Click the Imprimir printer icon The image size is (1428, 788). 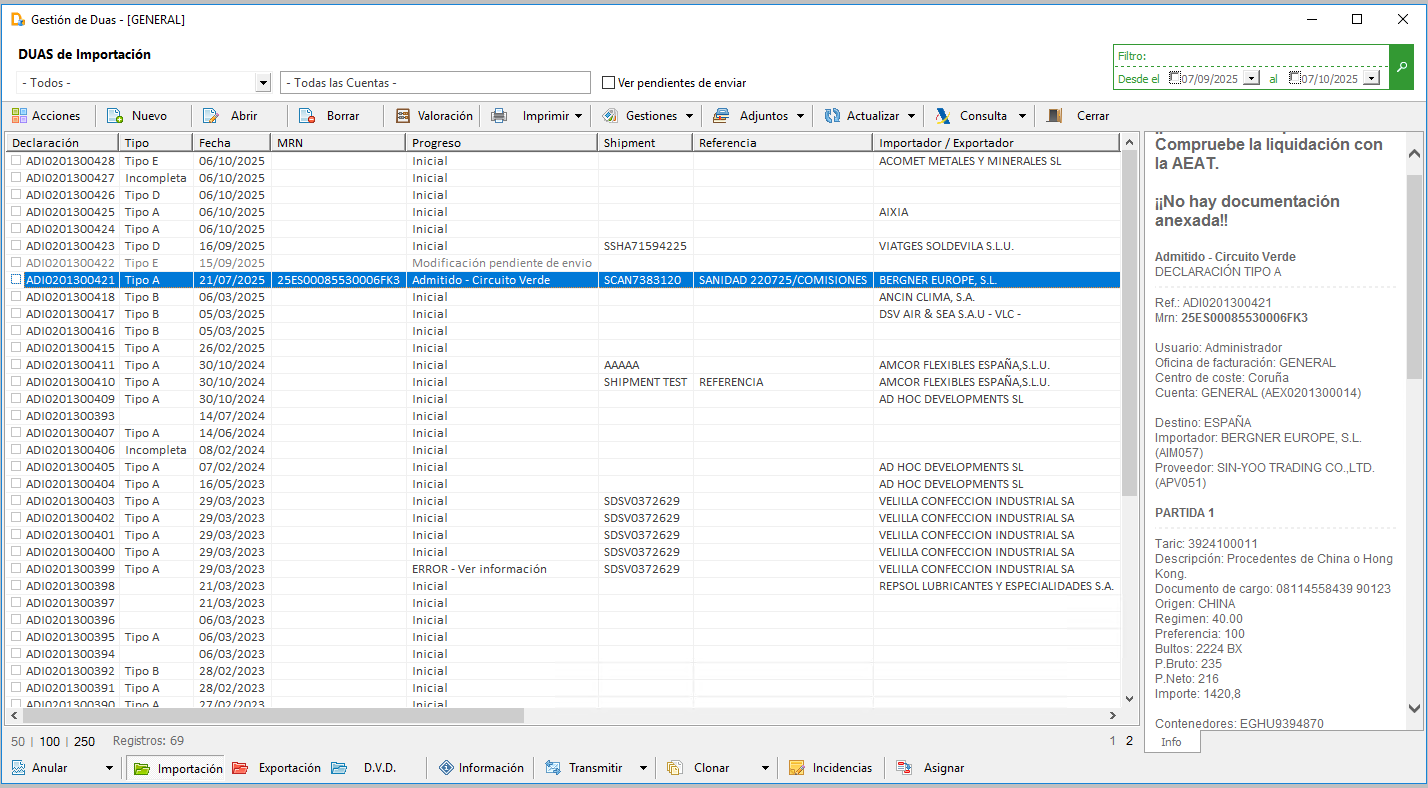pos(499,116)
